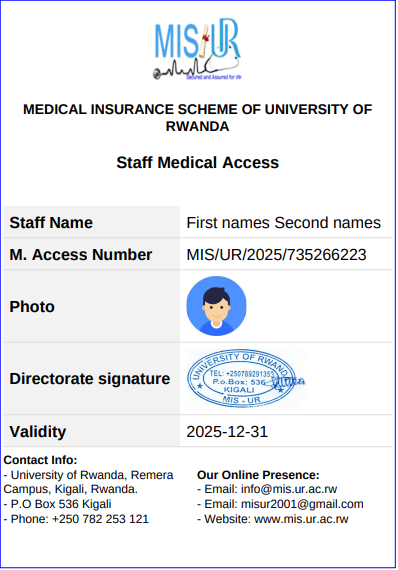Open the misur2001@gmail.com email link

coord(302,504)
